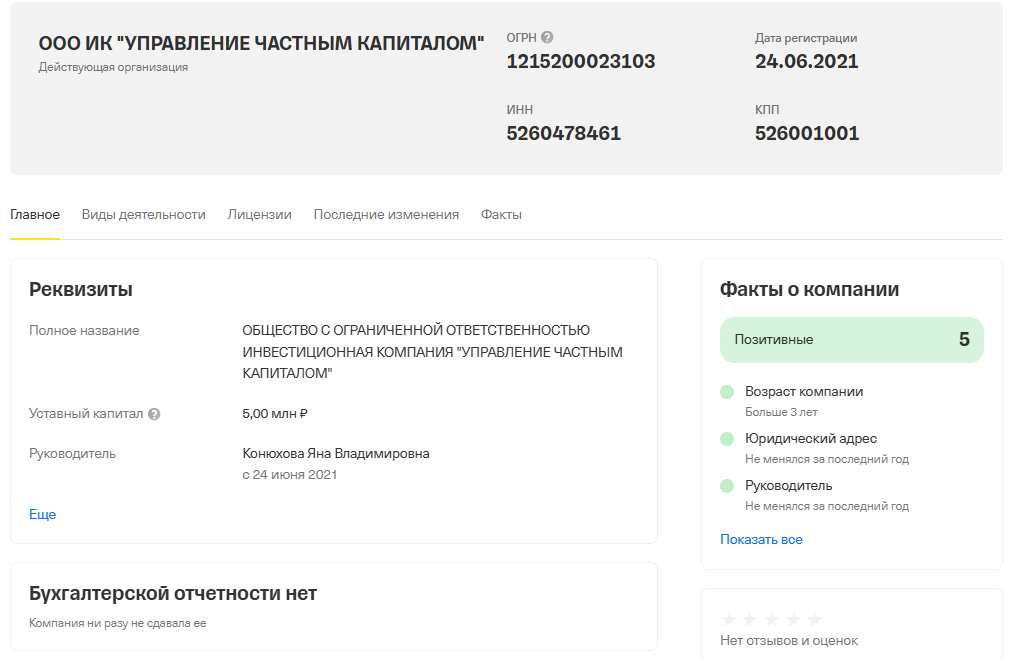Screen dimensions: 1025x660
Task: Click the ОГРН number 1215200023103
Action: 580,61
